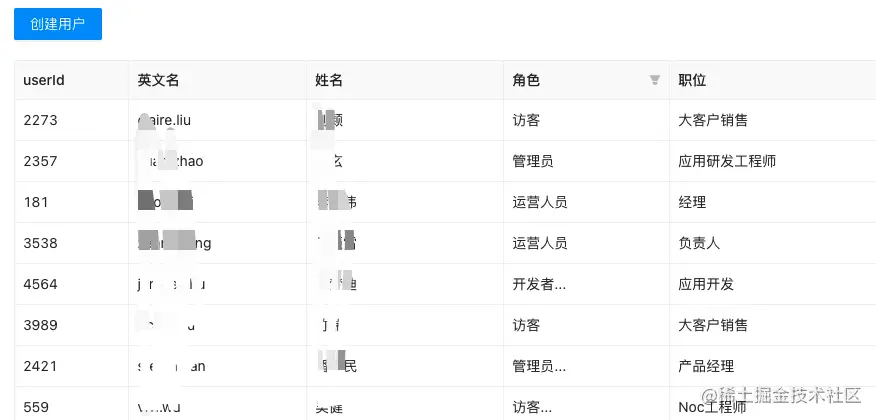Click the 职位 column header
Image resolution: width=876 pixels, height=420 pixels.
[x=692, y=80]
